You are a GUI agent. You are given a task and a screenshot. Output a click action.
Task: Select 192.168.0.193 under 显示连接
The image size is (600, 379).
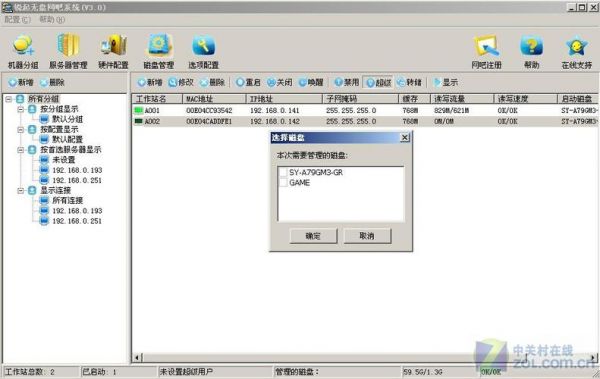pyautogui.click(x=77, y=211)
